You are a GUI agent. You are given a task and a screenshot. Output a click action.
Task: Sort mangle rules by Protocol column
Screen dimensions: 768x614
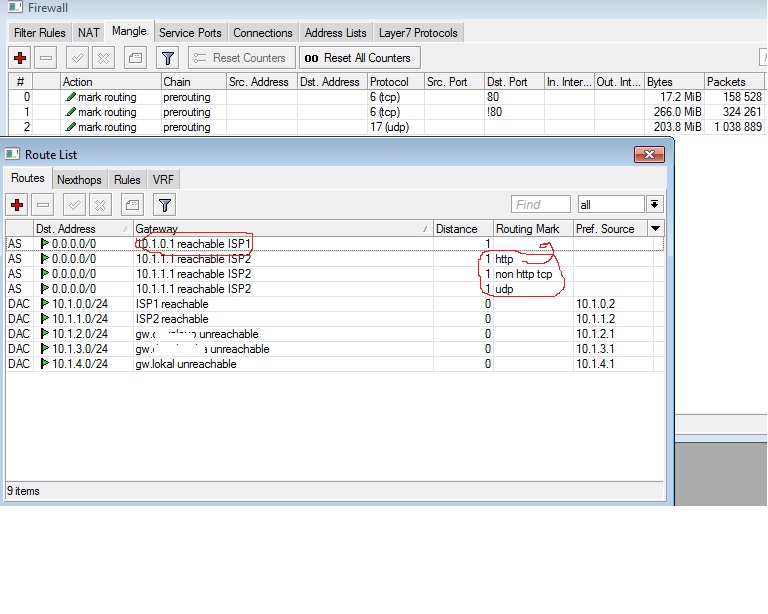pos(395,82)
